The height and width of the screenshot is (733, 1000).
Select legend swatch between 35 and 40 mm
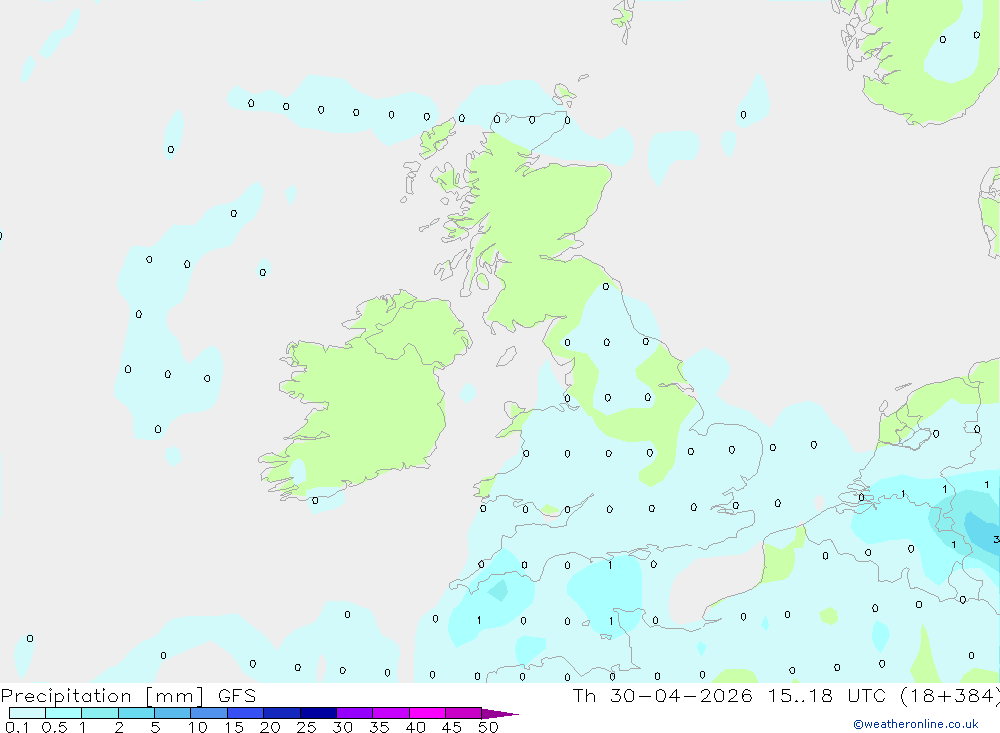point(390,713)
